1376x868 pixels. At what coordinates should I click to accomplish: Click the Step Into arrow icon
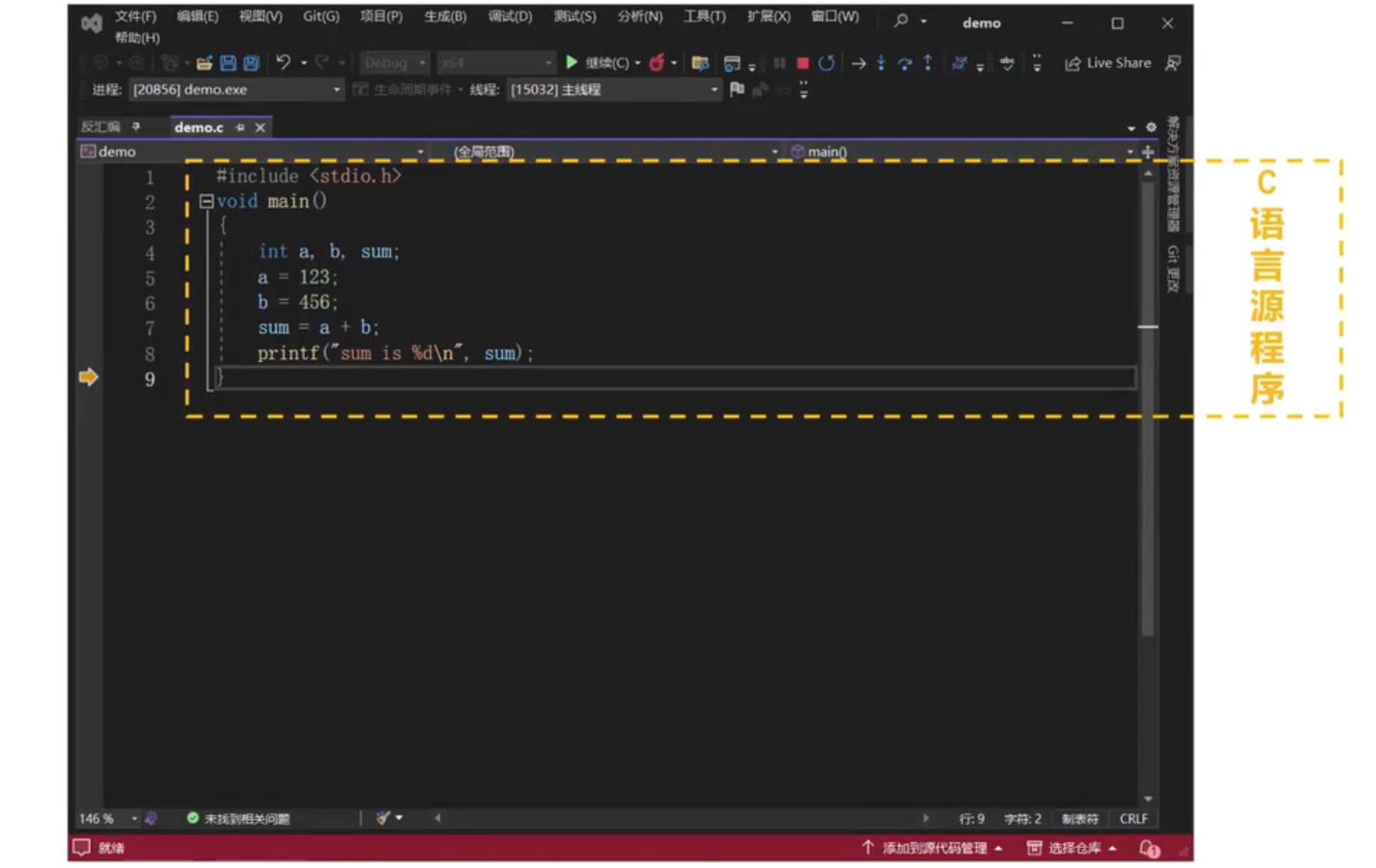coord(881,63)
